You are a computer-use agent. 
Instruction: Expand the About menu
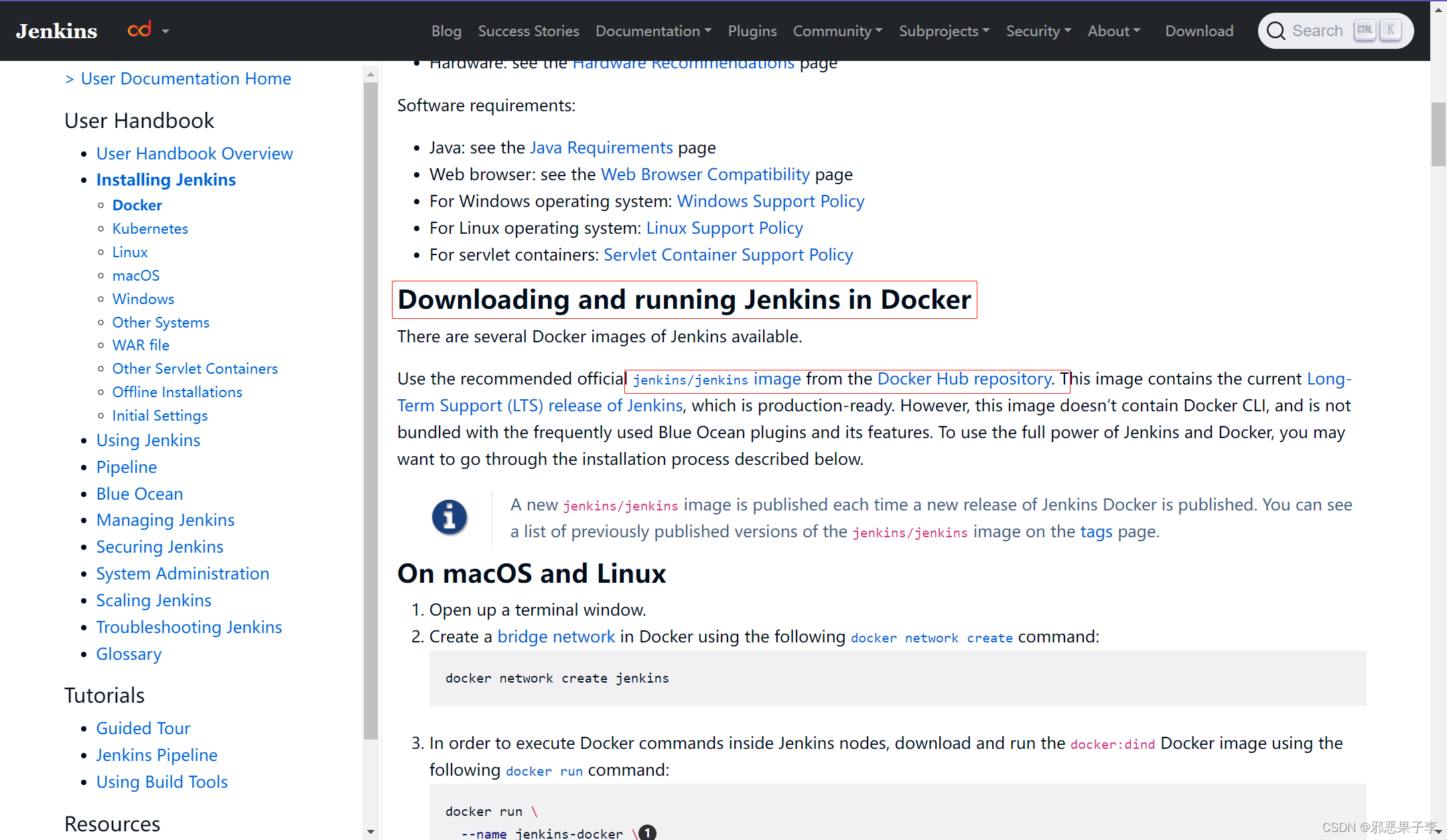(x=1113, y=31)
